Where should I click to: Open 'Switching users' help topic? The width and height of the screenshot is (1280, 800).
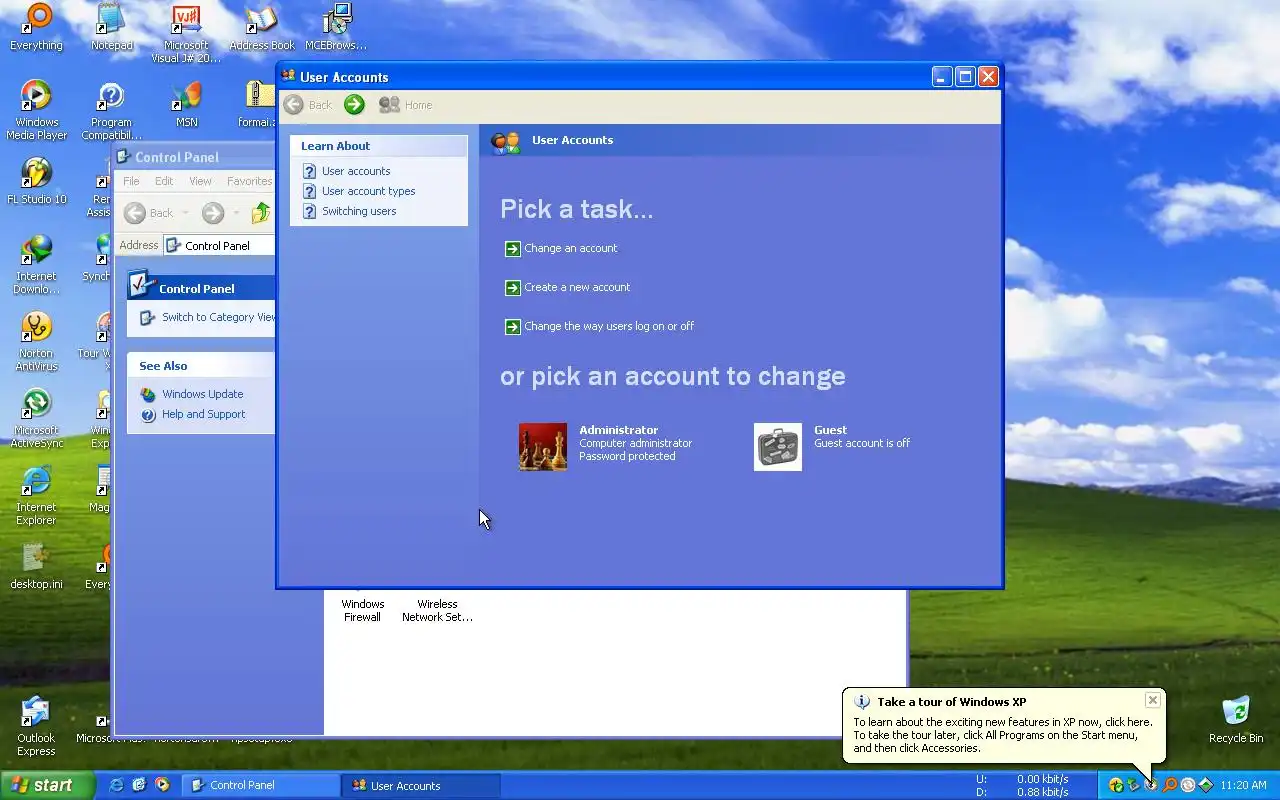coord(359,211)
